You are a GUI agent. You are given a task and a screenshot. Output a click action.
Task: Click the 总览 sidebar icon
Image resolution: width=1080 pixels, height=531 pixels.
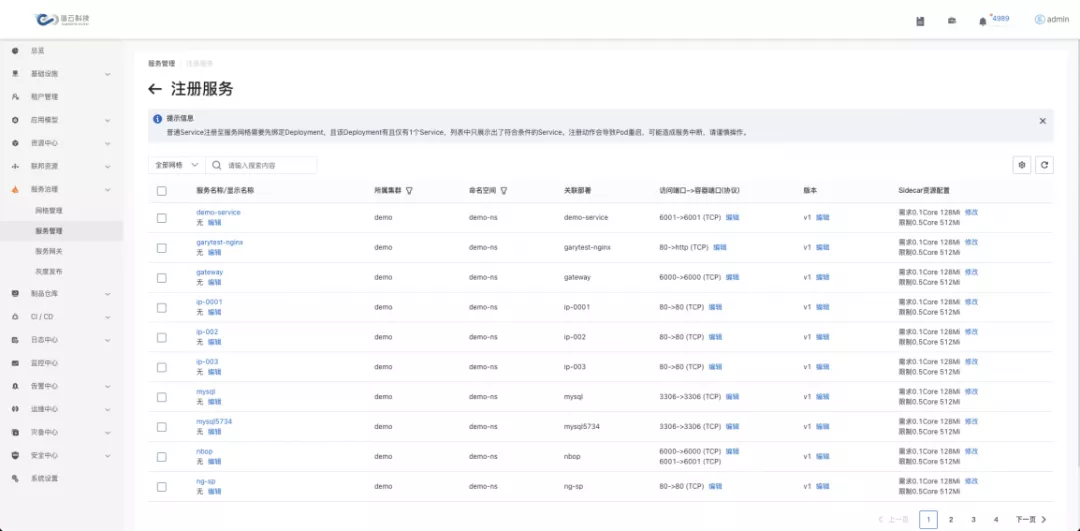coord(15,50)
